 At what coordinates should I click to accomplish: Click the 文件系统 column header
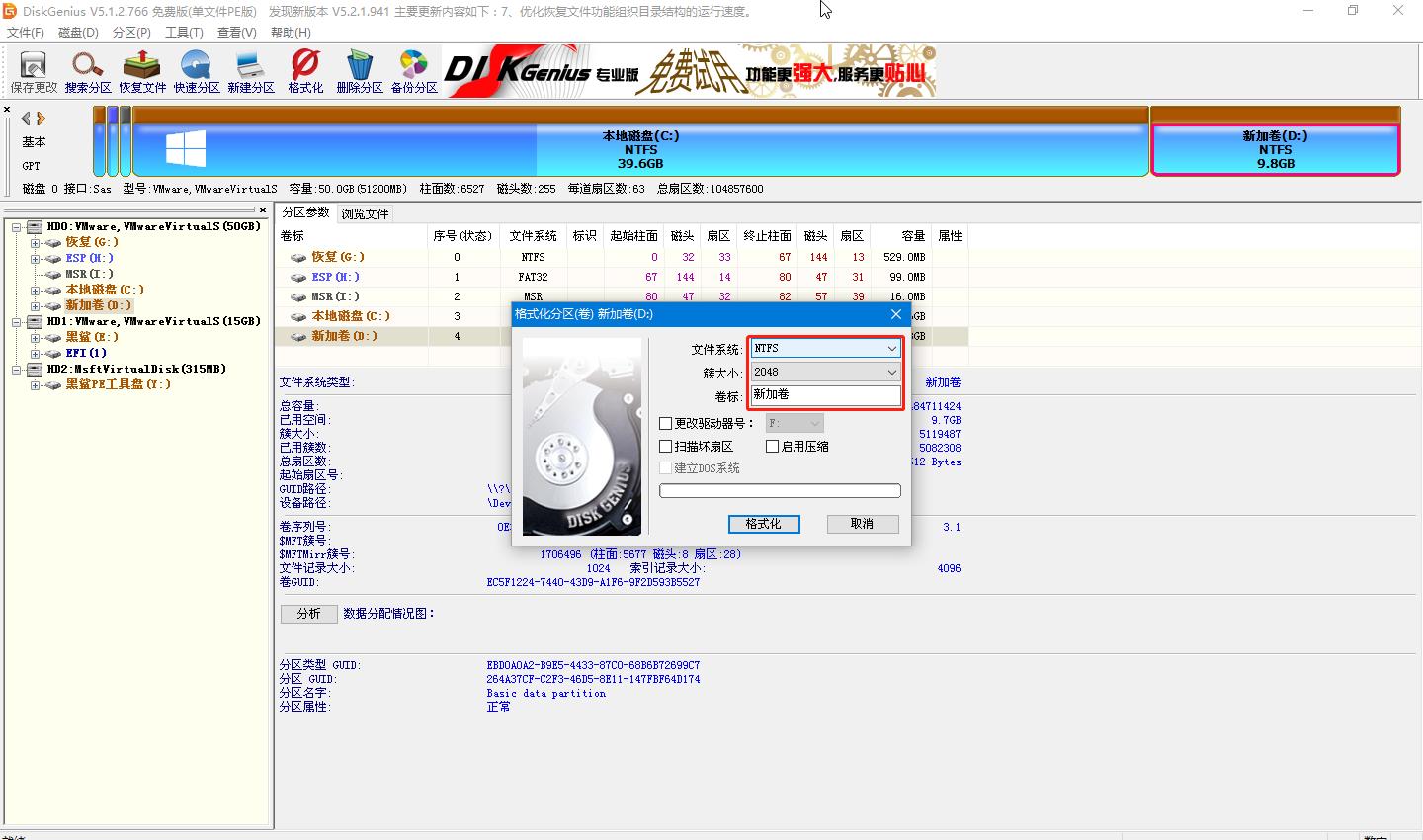click(x=534, y=236)
